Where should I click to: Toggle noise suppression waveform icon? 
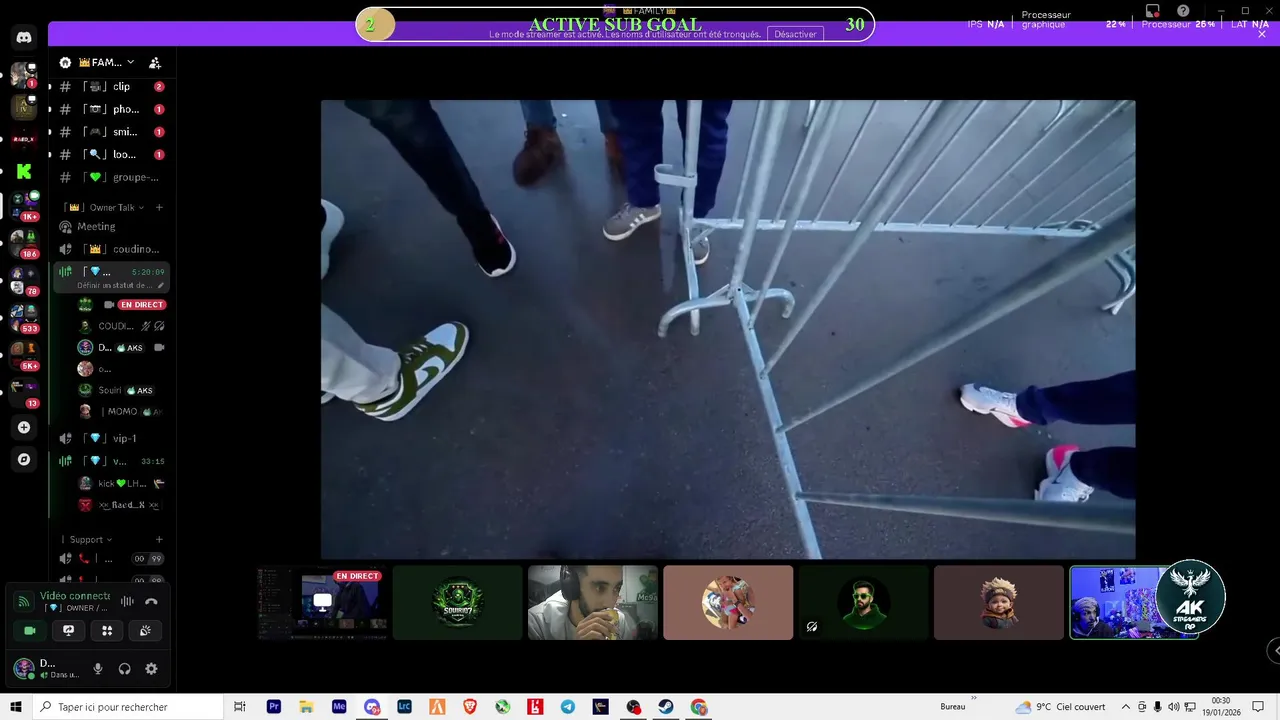127,601
